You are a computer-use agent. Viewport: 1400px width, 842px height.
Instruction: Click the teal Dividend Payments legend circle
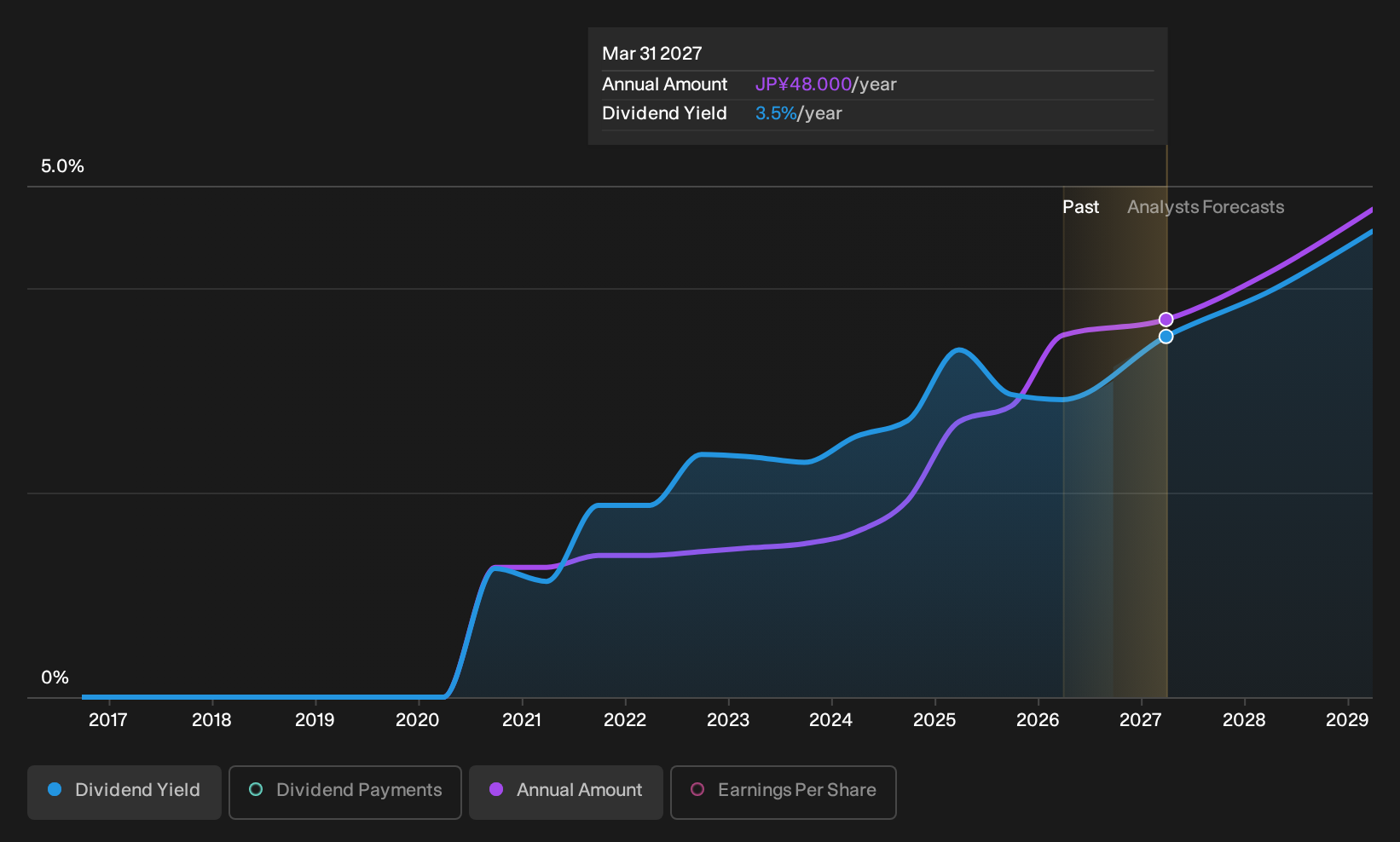[x=256, y=789]
